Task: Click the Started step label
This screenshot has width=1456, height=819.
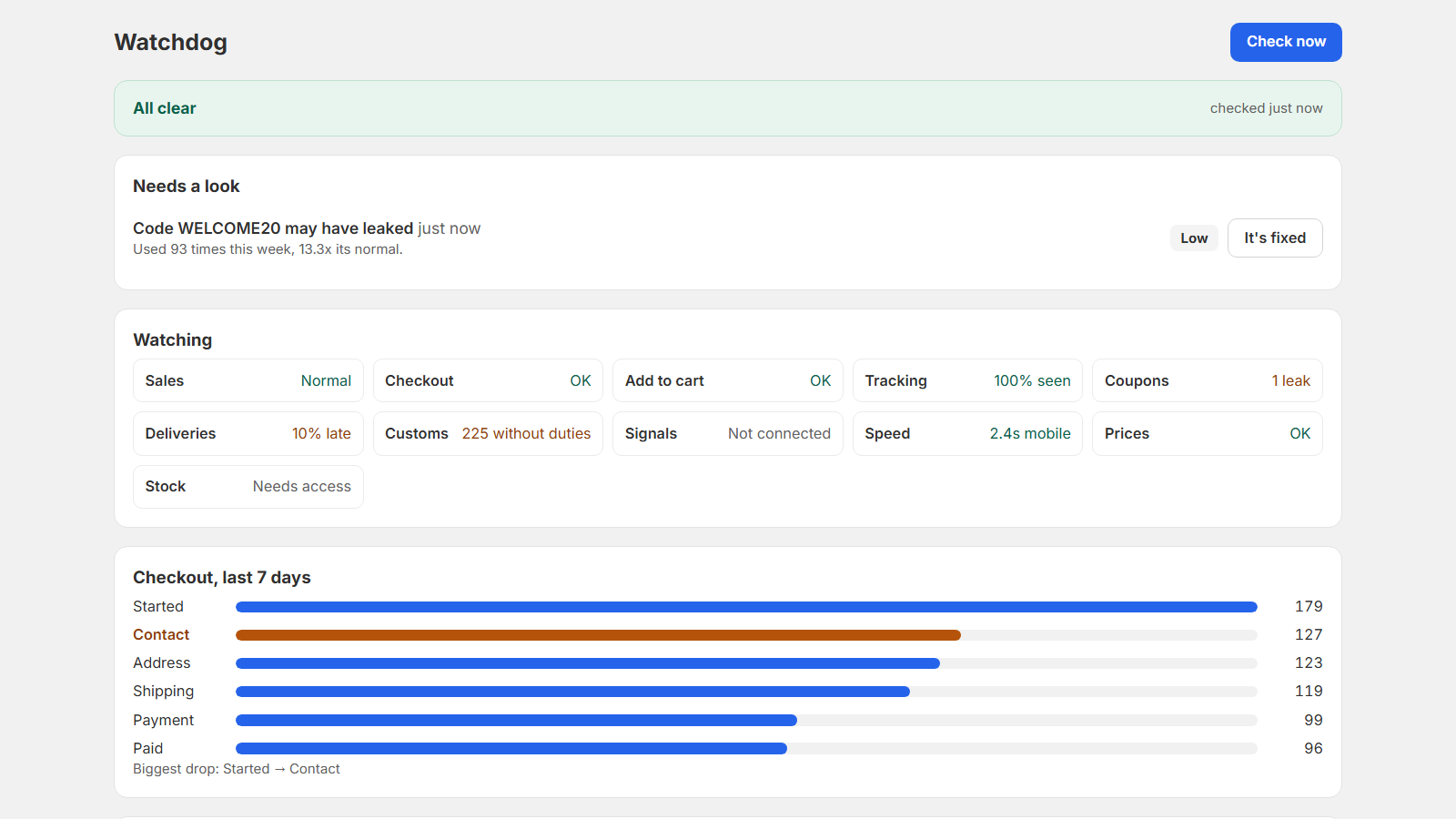Action: 158,607
